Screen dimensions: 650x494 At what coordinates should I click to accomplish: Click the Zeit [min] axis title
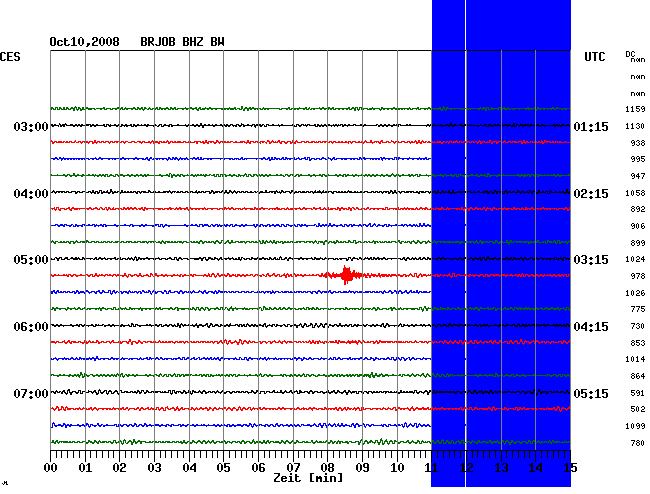pyautogui.click(x=308, y=478)
